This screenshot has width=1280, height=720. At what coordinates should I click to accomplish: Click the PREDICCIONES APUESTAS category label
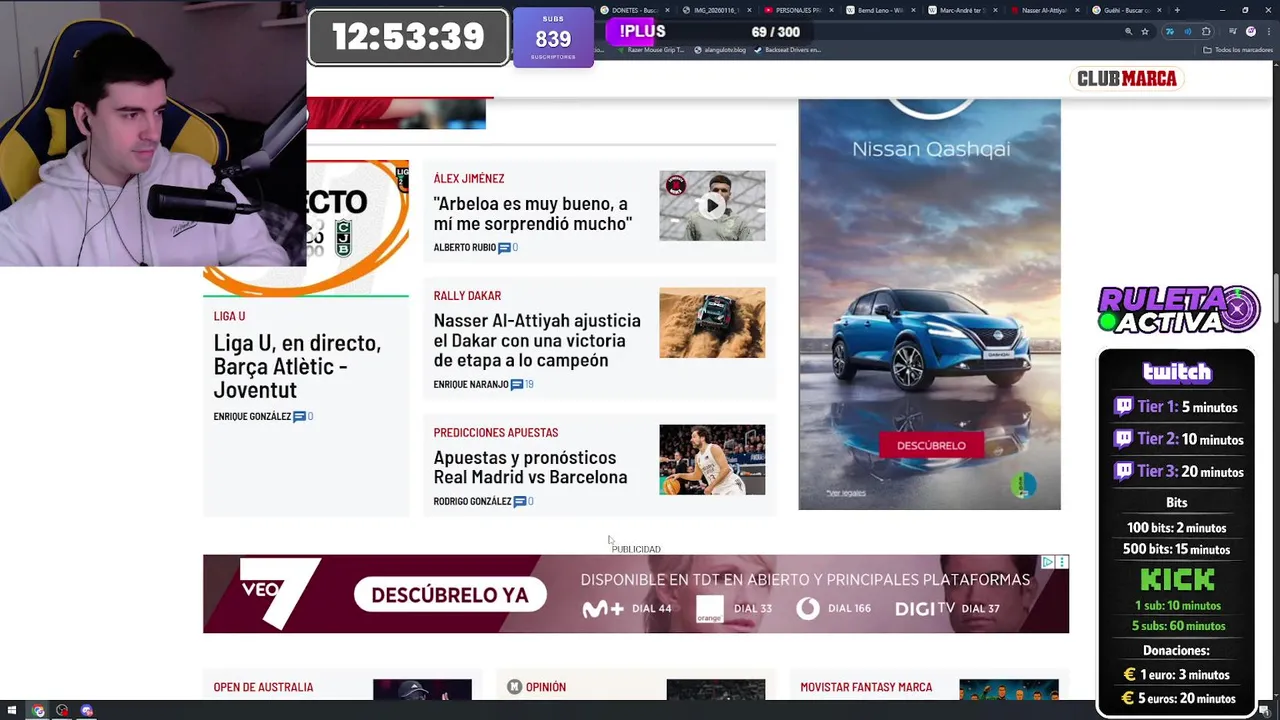[x=496, y=433]
